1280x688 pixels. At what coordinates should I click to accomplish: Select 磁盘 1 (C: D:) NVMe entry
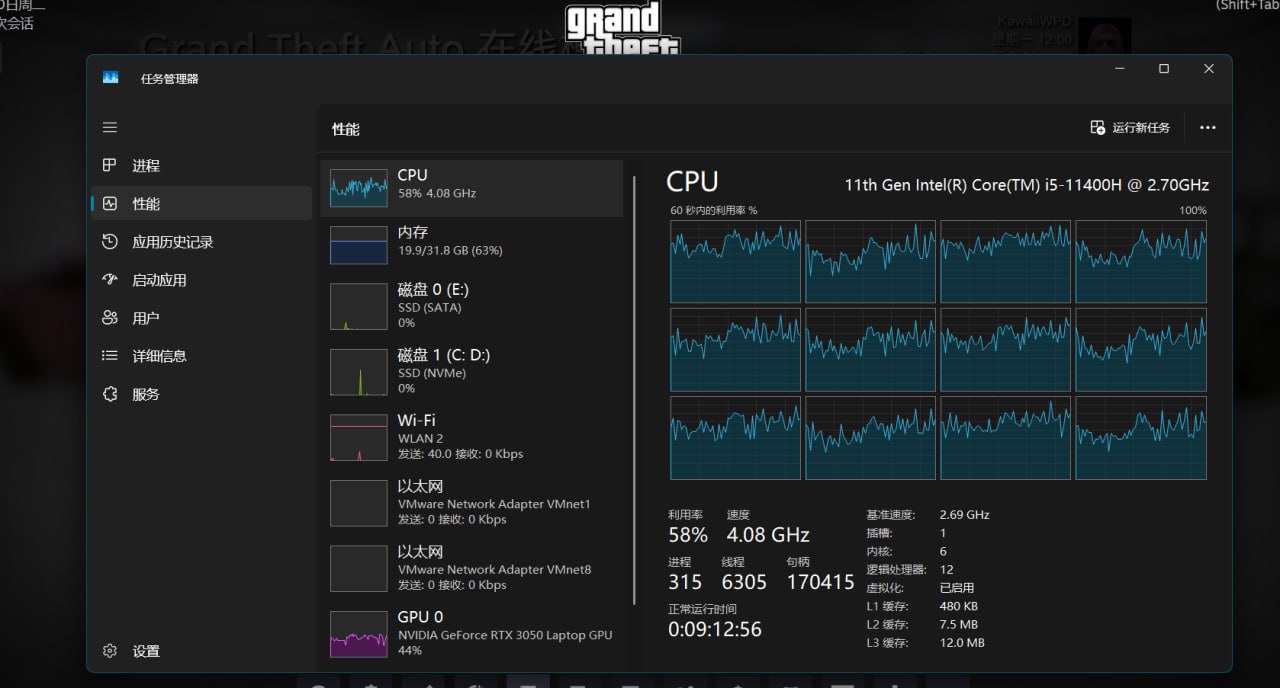pos(470,371)
